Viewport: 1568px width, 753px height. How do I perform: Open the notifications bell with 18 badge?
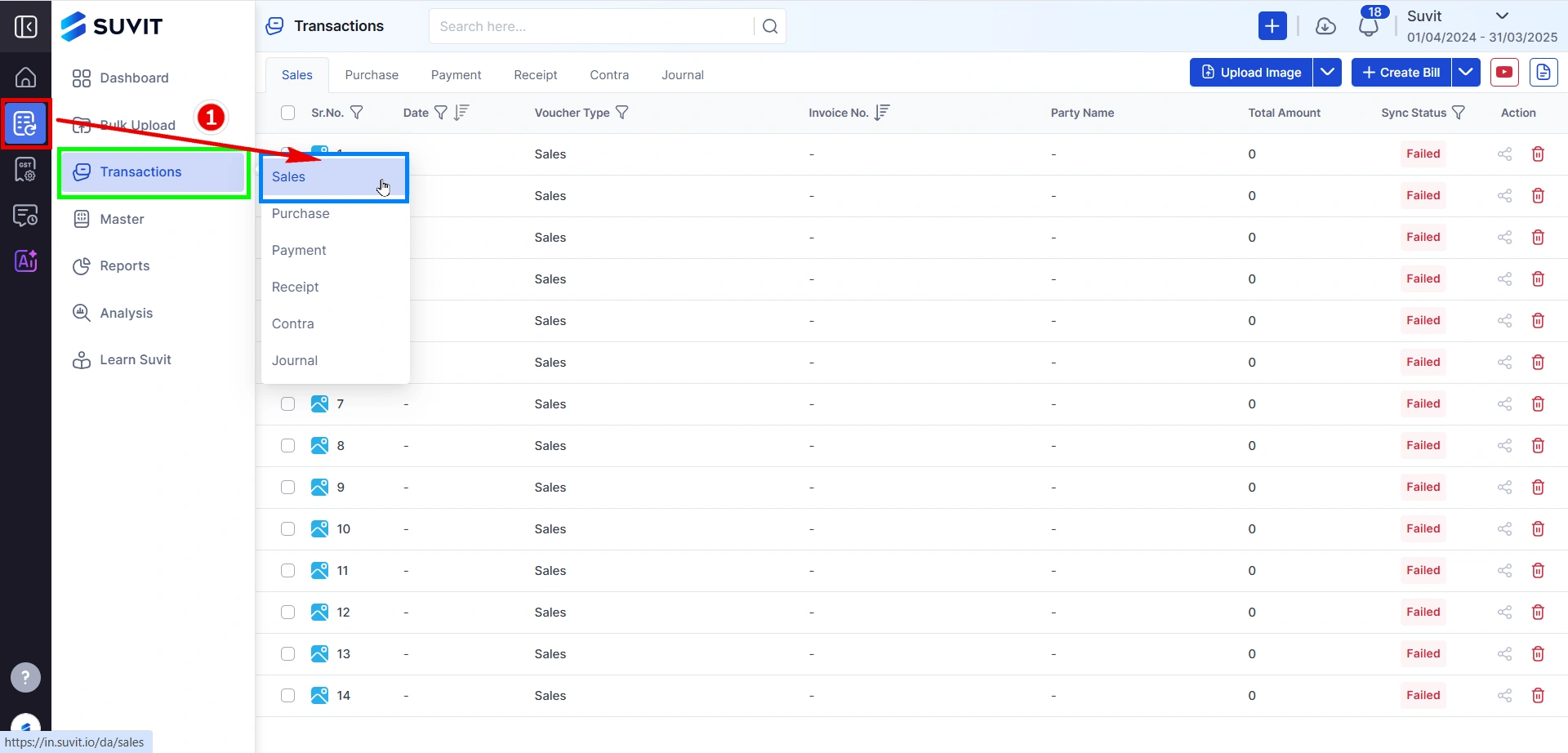pyautogui.click(x=1370, y=26)
